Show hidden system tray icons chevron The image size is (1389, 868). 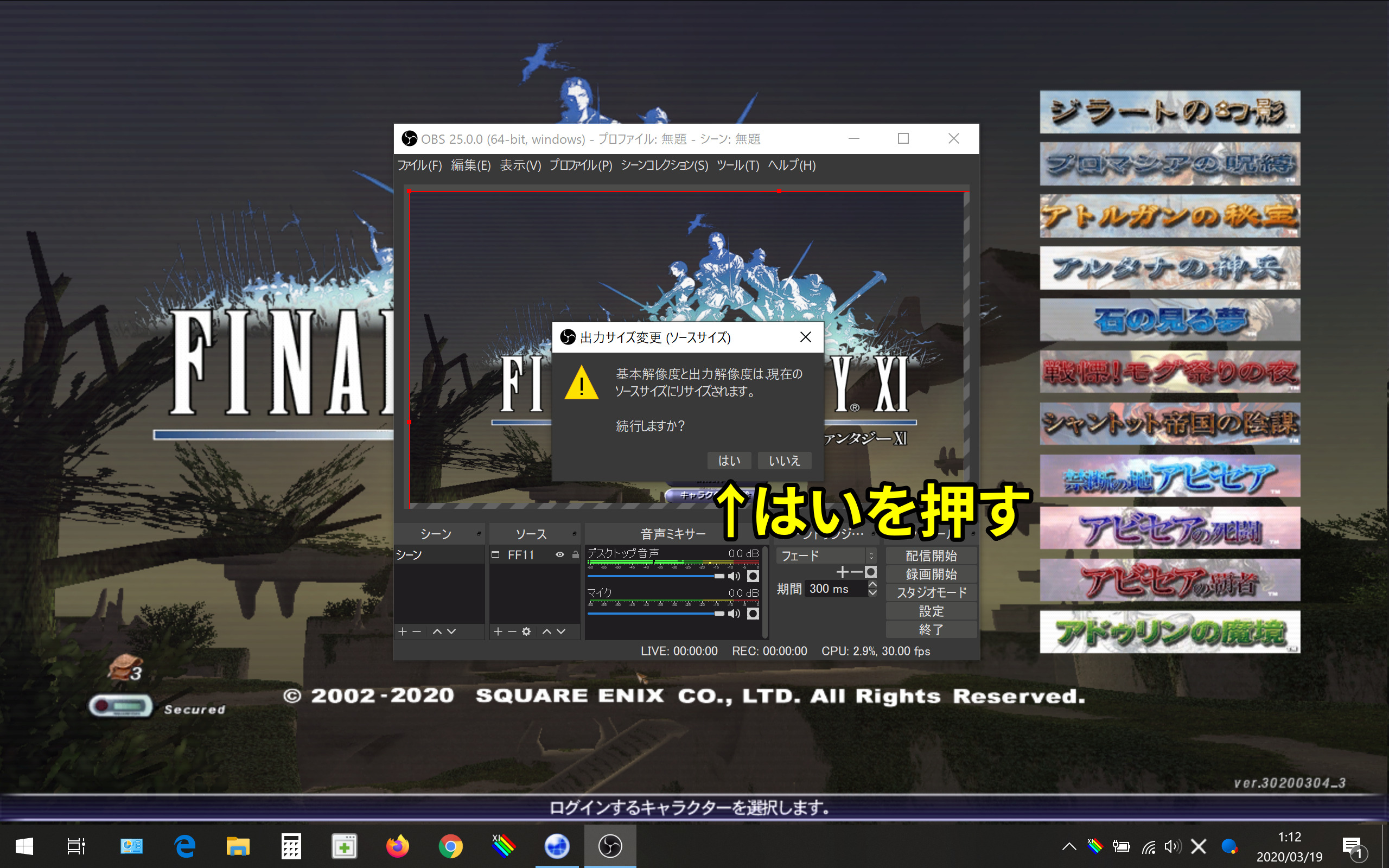[1069, 846]
